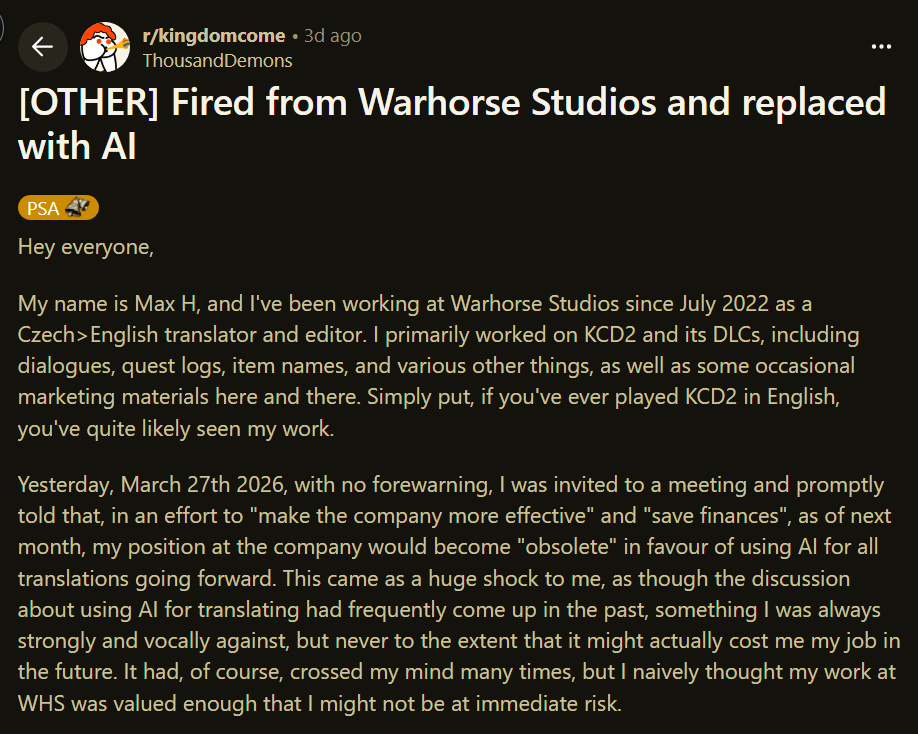Screen dimensions: 918x734
Task: Open the r/kingdomcome subreddit link
Action: pos(214,36)
